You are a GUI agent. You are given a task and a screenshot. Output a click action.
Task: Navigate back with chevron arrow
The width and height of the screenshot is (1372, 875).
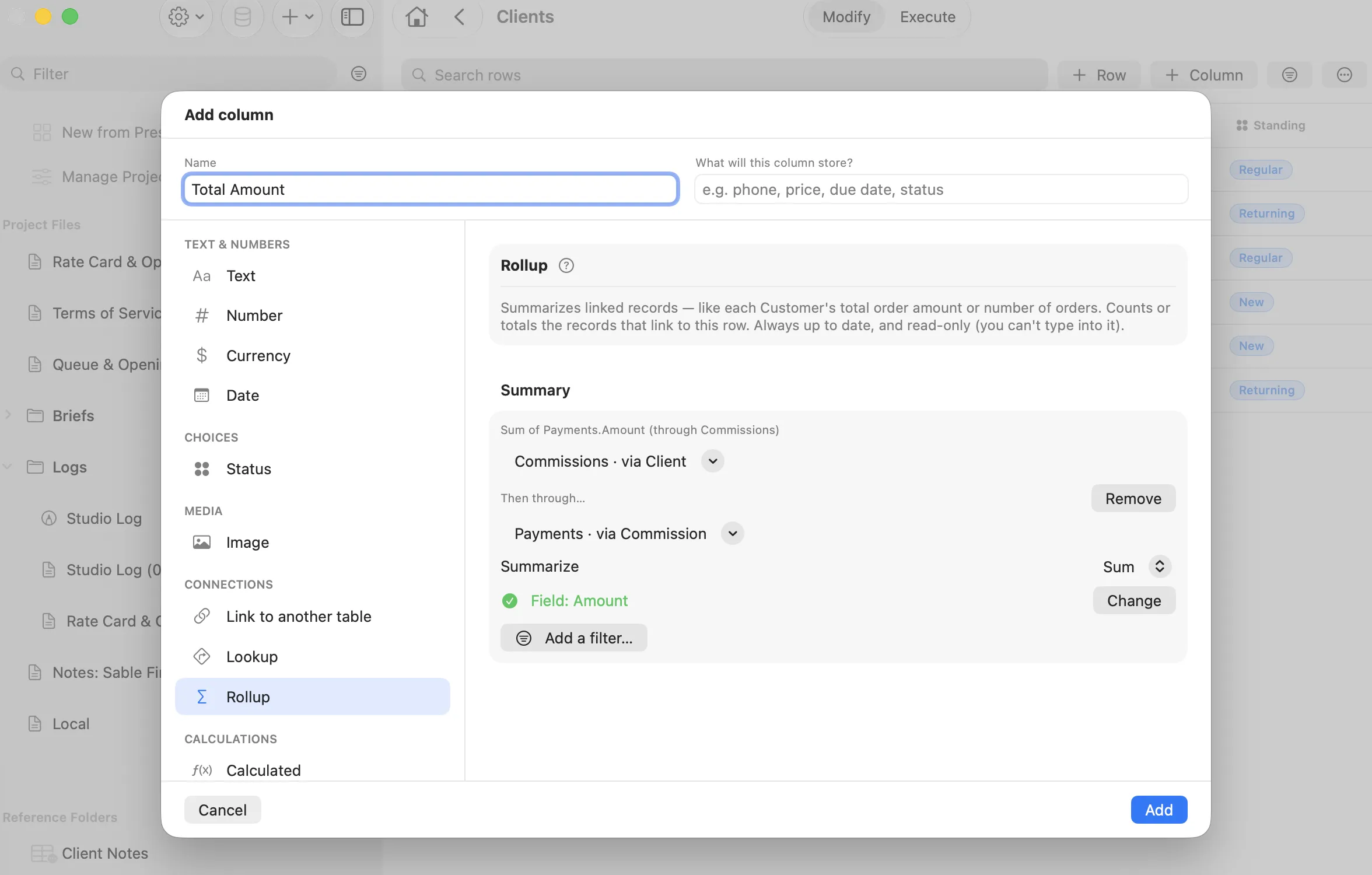[x=460, y=17]
